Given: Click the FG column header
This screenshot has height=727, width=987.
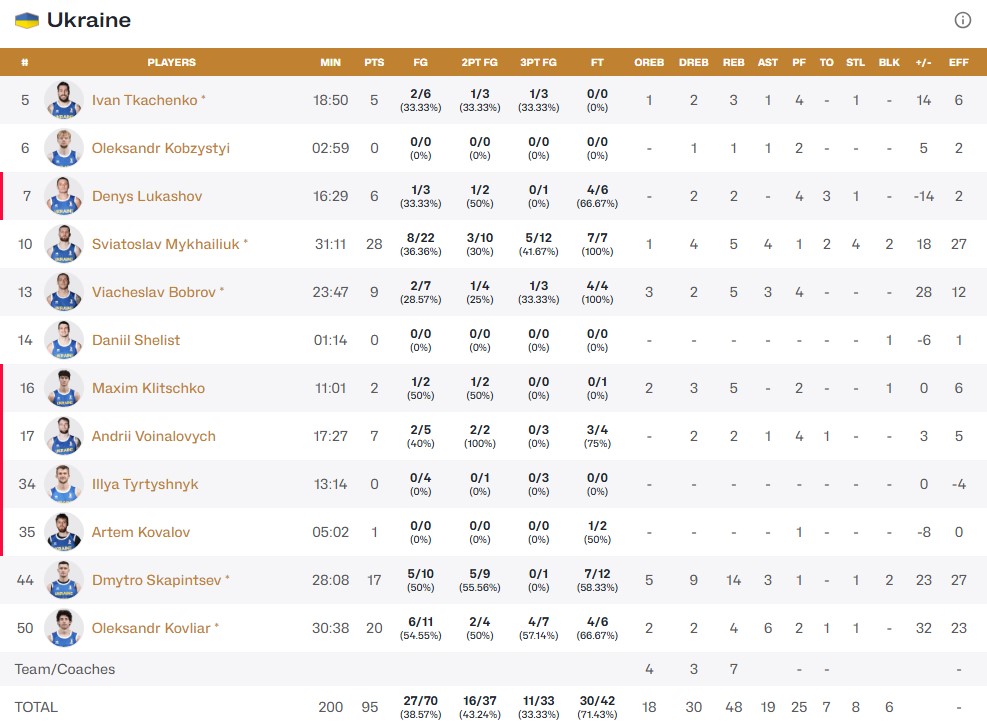Looking at the screenshot, I should tap(420, 62).
